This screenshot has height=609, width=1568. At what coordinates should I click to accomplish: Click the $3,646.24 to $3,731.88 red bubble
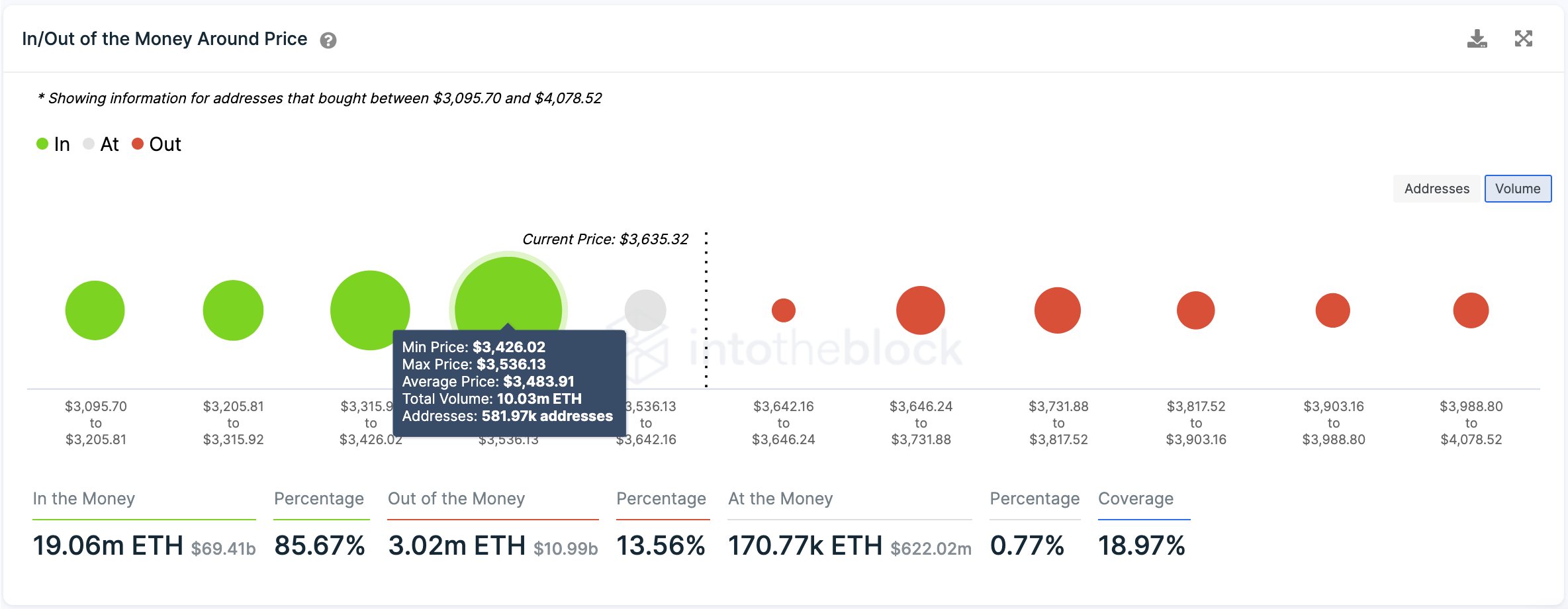[x=921, y=310]
